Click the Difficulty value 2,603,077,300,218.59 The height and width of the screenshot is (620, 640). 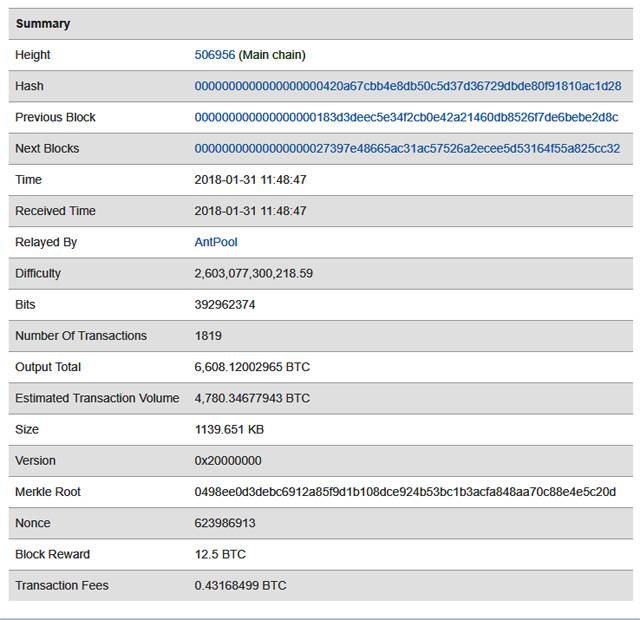point(254,273)
